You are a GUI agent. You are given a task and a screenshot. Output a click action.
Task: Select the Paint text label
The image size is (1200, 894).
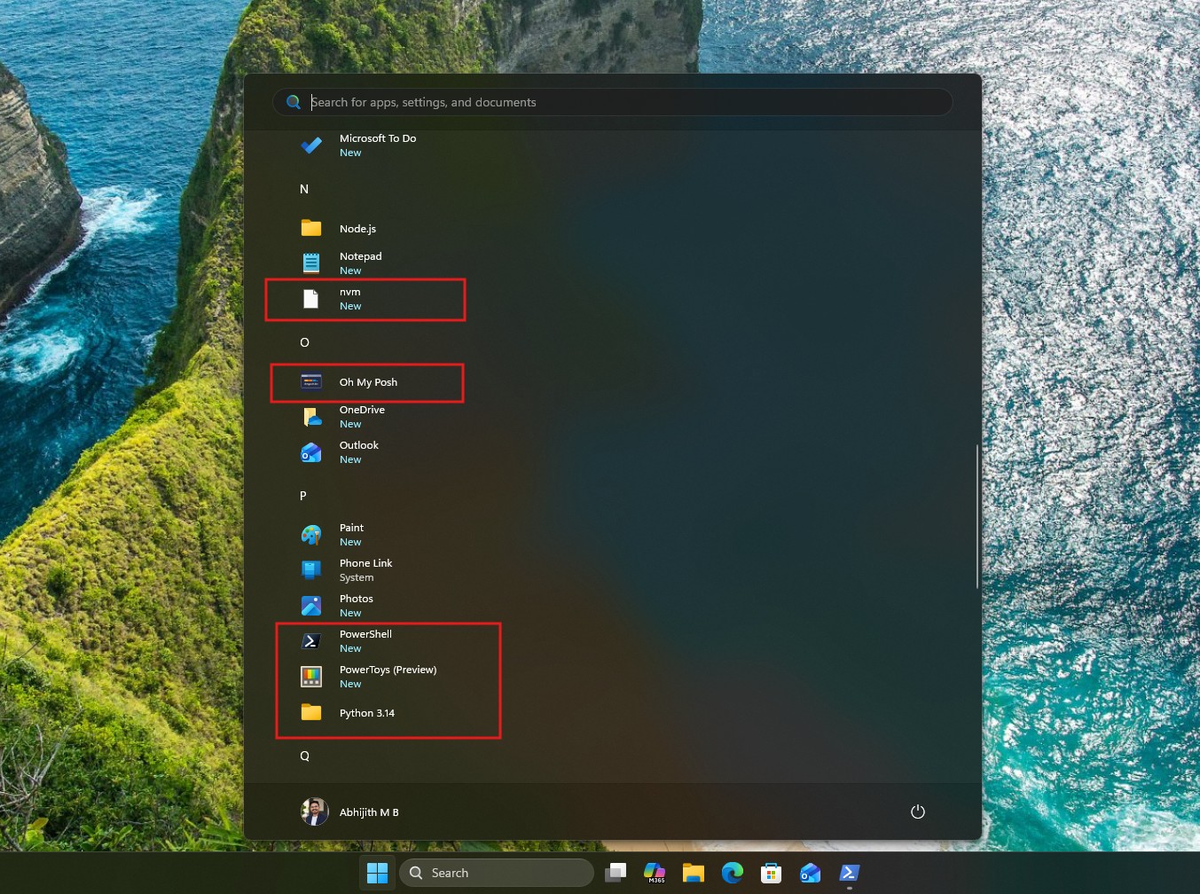[351, 528]
